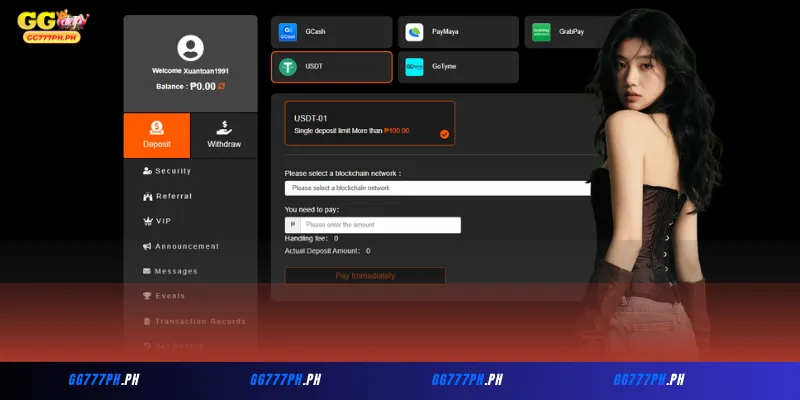Viewport: 800px width, 400px height.
Task: Go to the VIP section
Action: 157,221
